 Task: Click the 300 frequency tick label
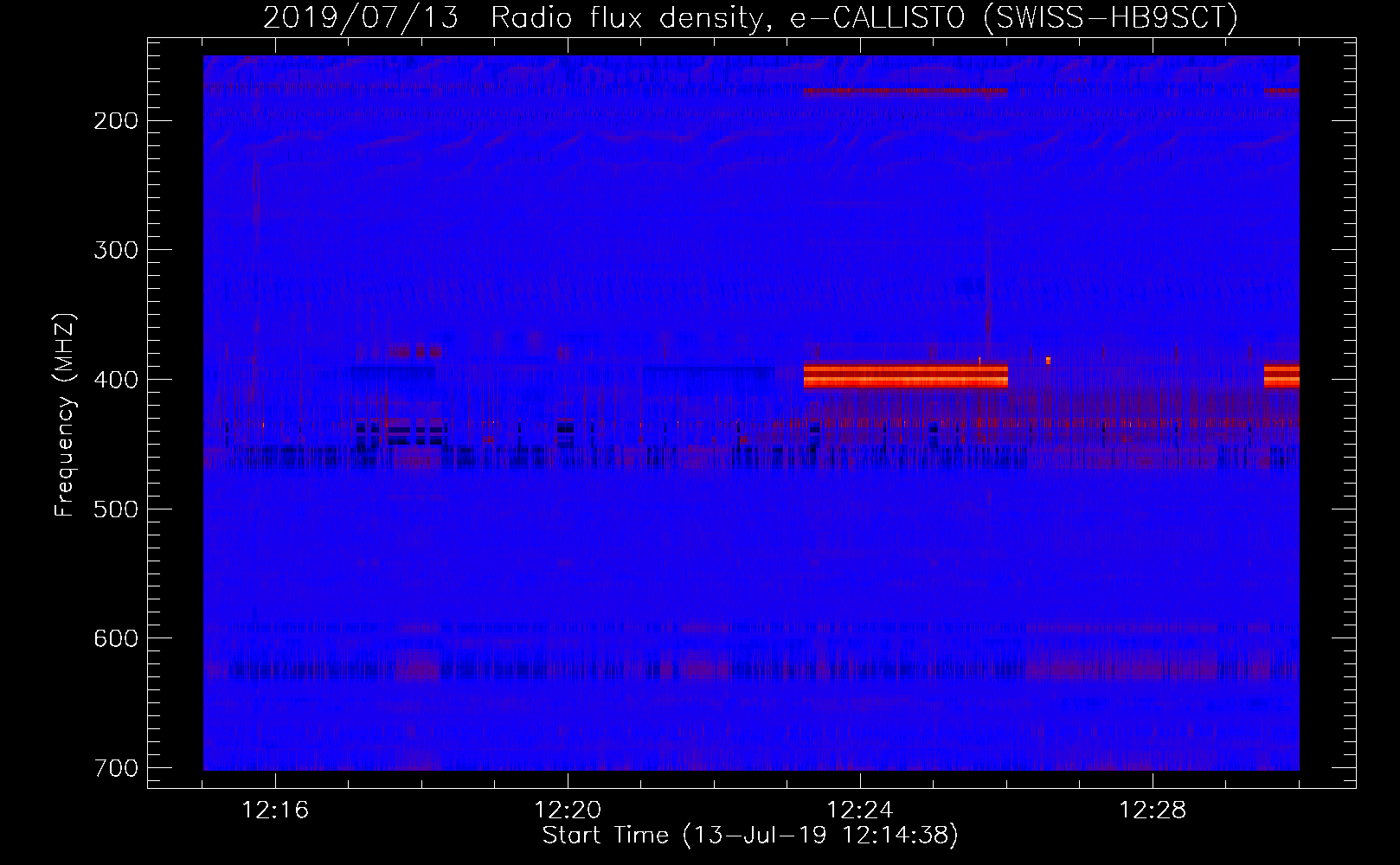pyautogui.click(x=115, y=250)
